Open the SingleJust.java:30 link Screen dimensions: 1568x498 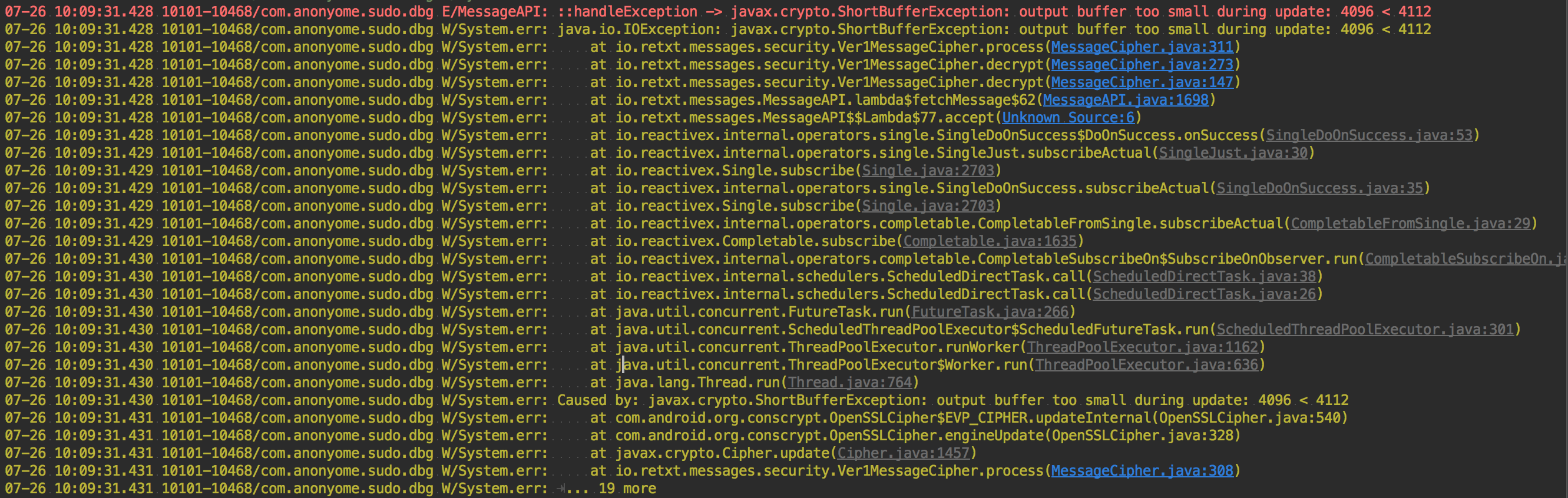(1233, 152)
